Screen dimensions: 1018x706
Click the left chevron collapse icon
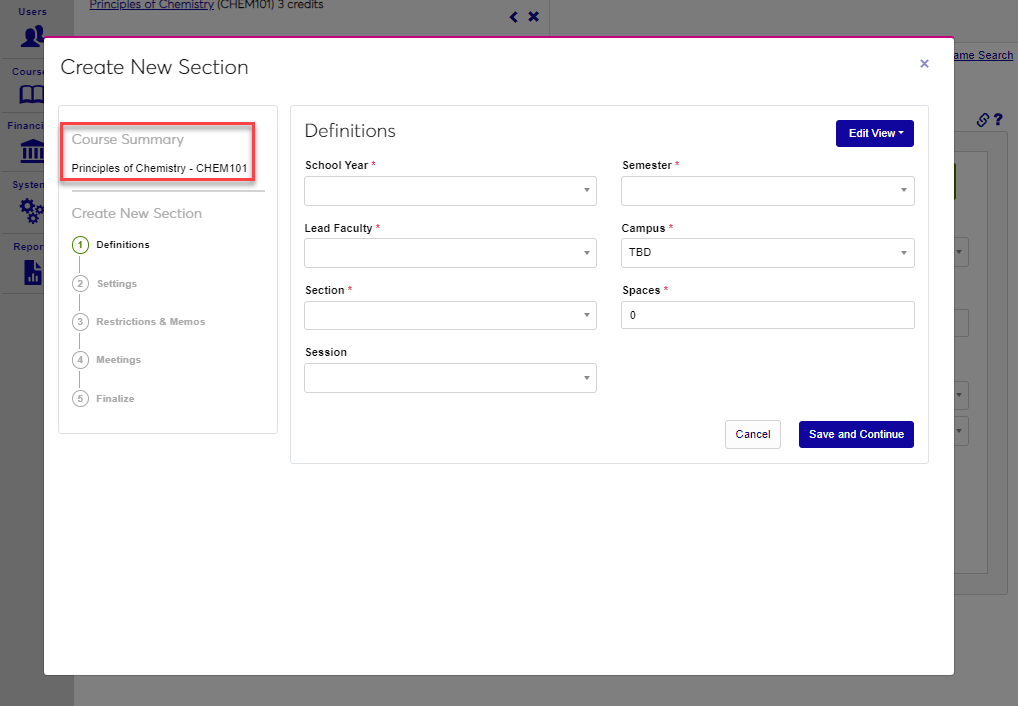[x=514, y=17]
